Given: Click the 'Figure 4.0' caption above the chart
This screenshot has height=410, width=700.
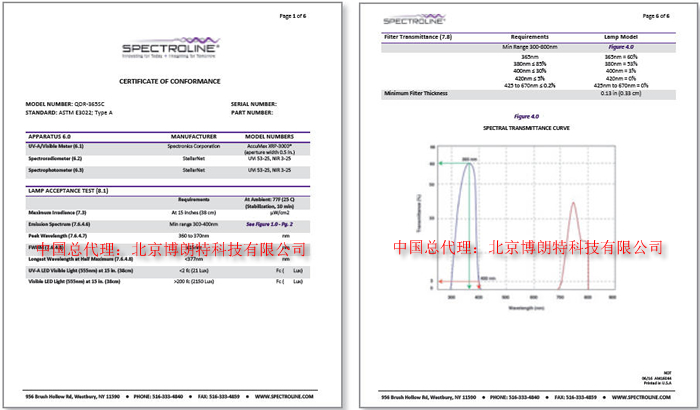Looking at the screenshot, I should (x=526, y=117).
